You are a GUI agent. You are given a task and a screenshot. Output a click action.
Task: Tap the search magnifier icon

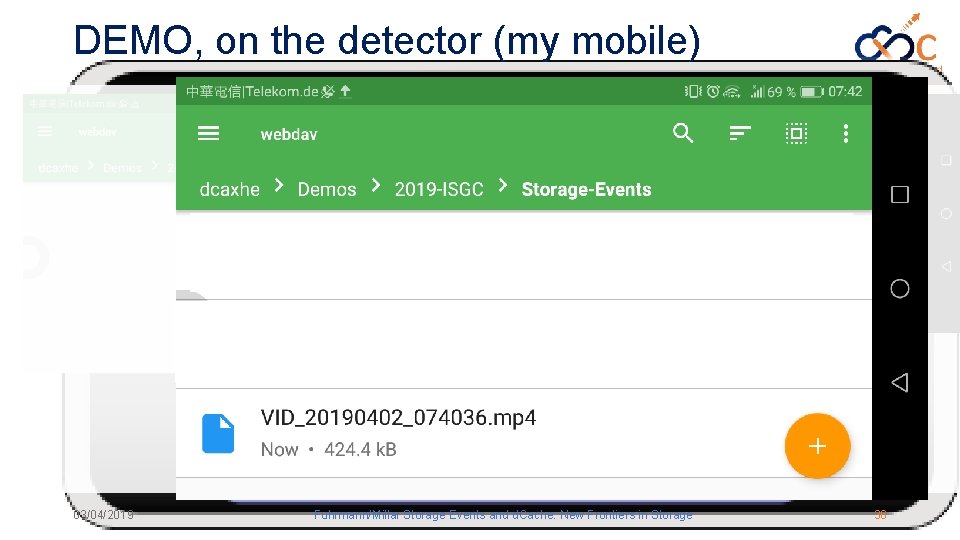coord(683,133)
